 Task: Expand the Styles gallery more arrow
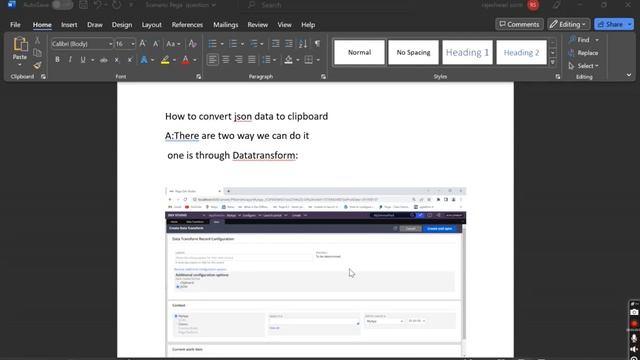coord(553,62)
